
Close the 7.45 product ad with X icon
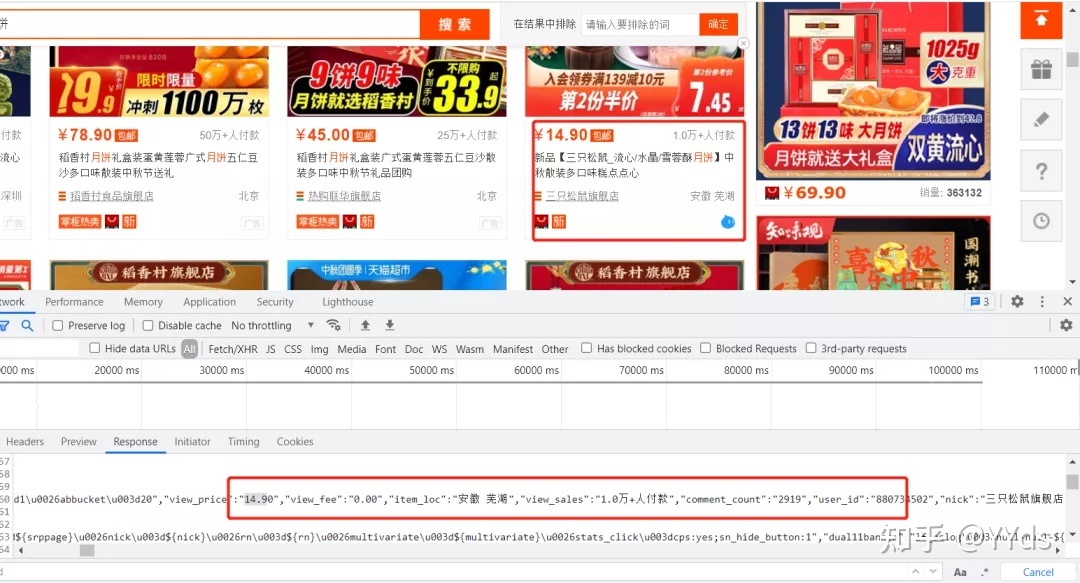pos(743,43)
